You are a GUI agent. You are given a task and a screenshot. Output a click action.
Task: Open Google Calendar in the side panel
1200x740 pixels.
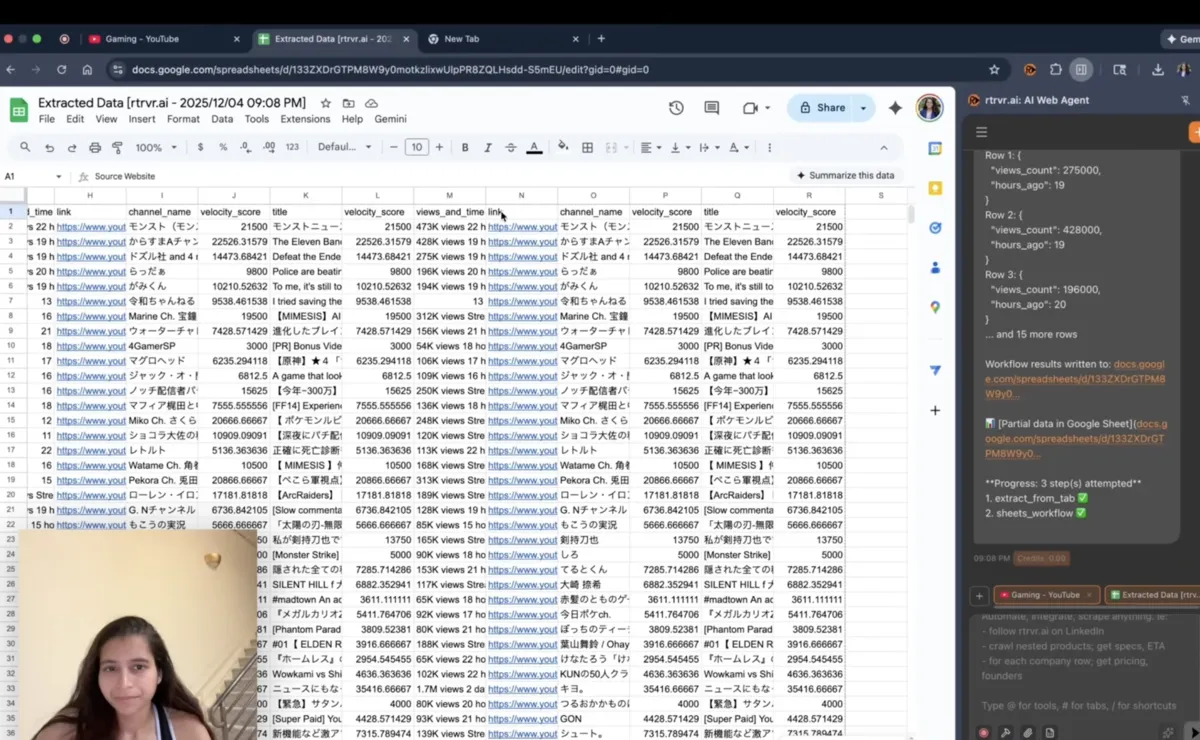pyautogui.click(x=935, y=149)
